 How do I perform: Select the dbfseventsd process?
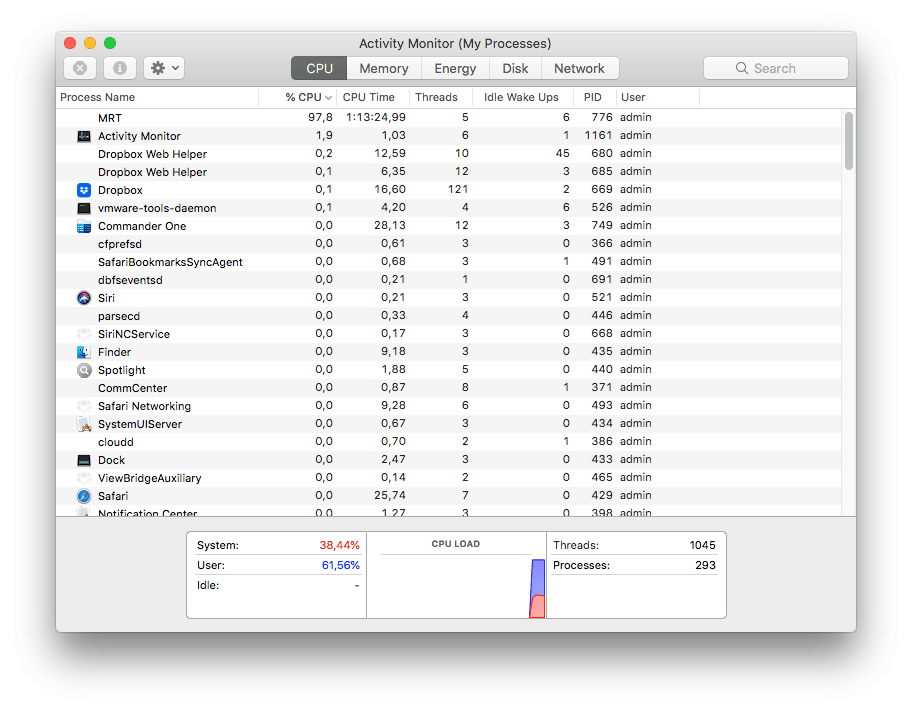pos(449,280)
